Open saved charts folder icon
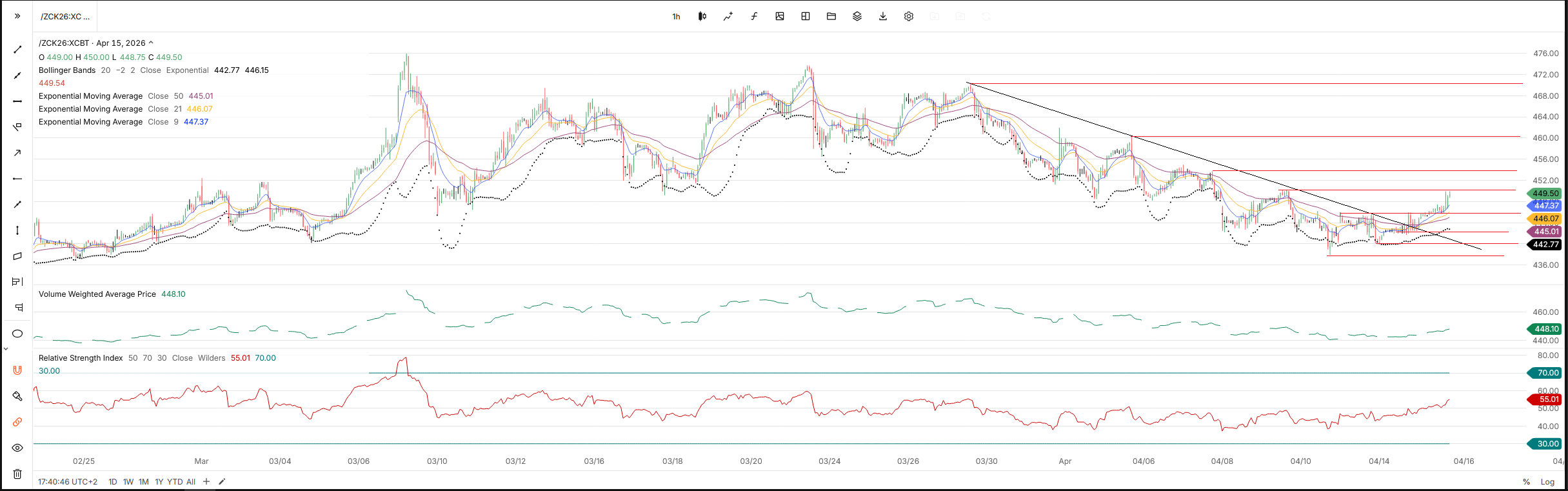1568x491 pixels. [831, 17]
